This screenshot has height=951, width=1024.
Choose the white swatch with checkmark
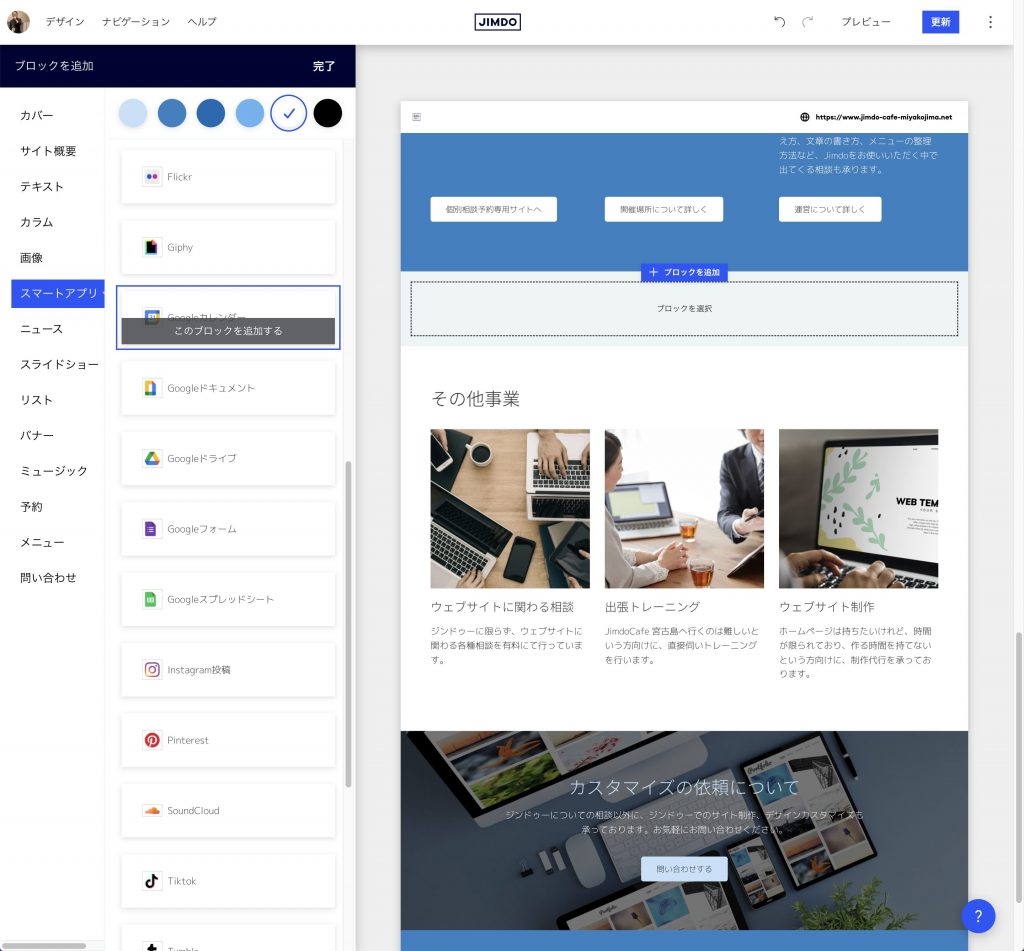pos(289,113)
